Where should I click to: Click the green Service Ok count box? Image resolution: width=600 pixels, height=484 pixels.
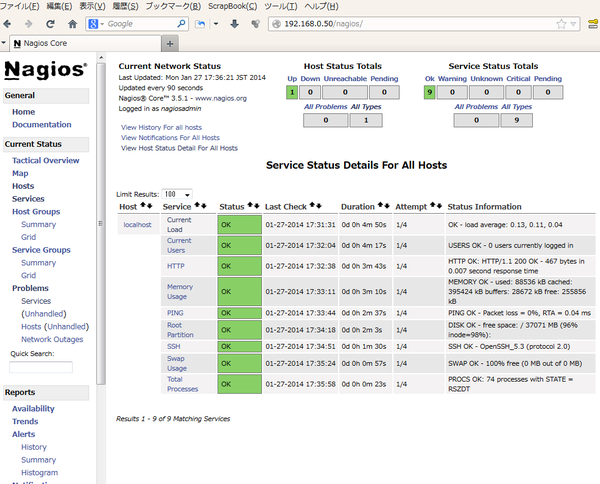[x=429, y=92]
